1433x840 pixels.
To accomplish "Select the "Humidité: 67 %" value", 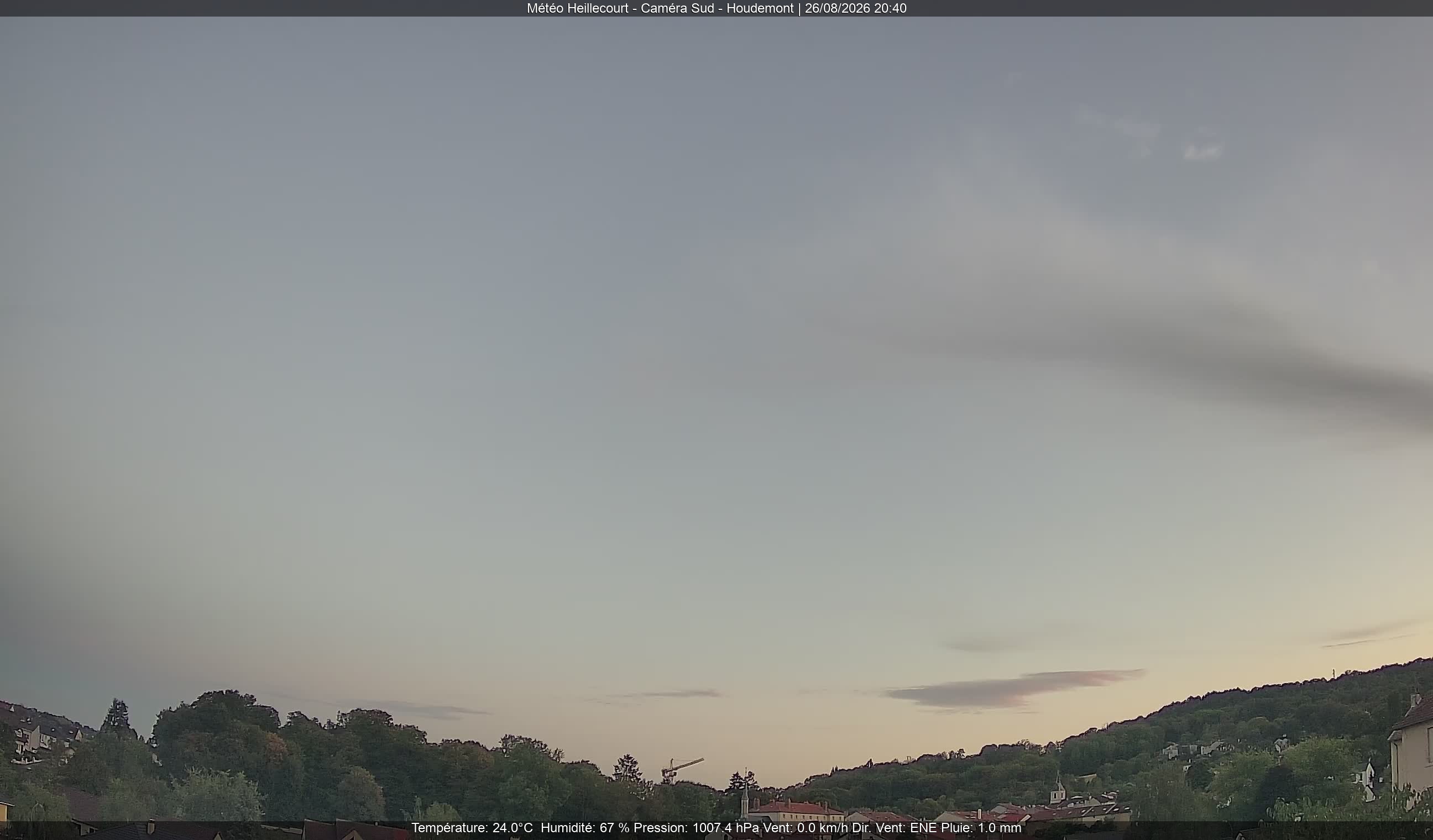I will pos(585,828).
